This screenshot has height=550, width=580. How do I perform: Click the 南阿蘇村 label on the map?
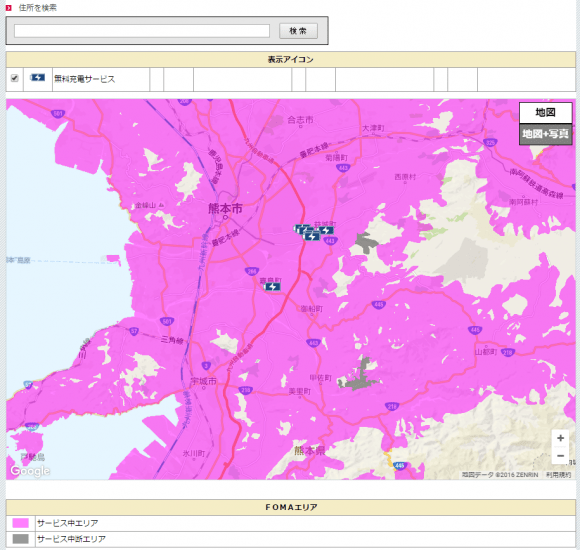(523, 202)
